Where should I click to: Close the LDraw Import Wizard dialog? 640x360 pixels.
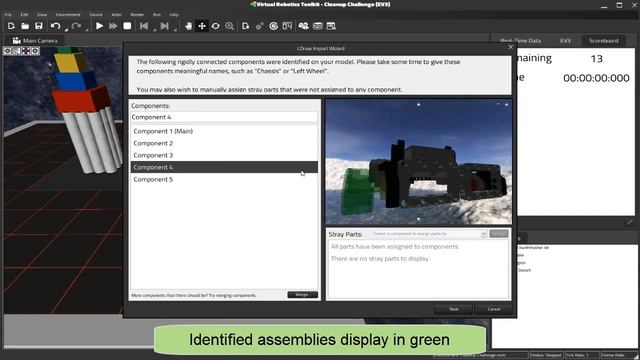coord(511,47)
